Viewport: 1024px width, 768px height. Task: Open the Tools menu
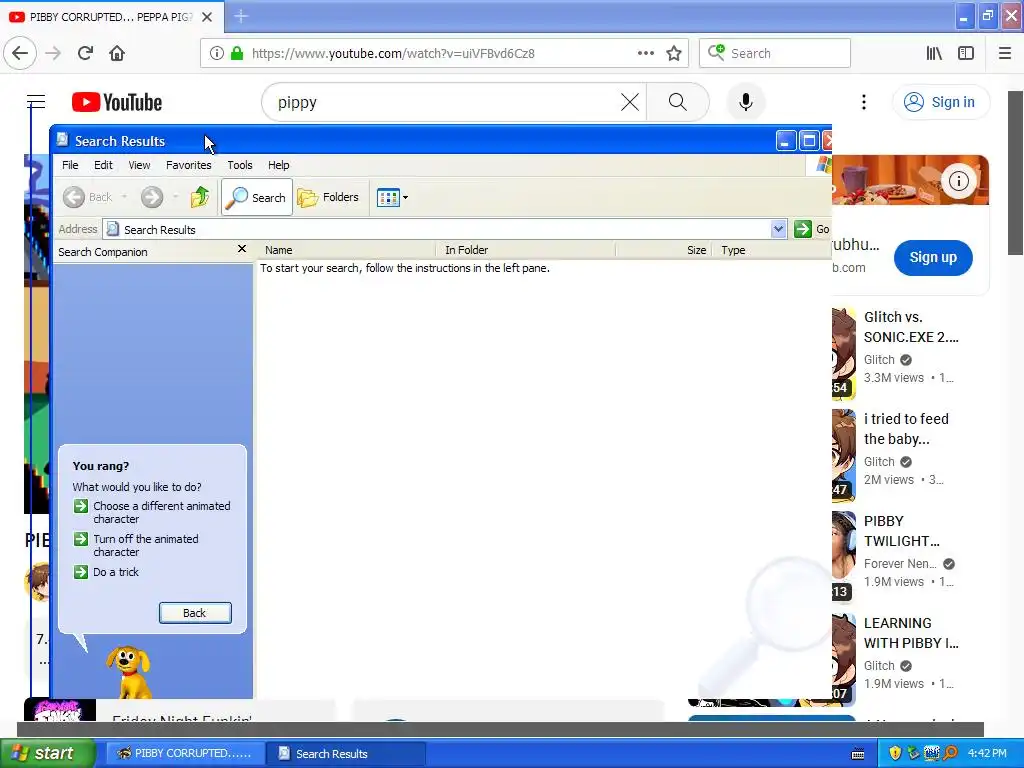click(240, 165)
